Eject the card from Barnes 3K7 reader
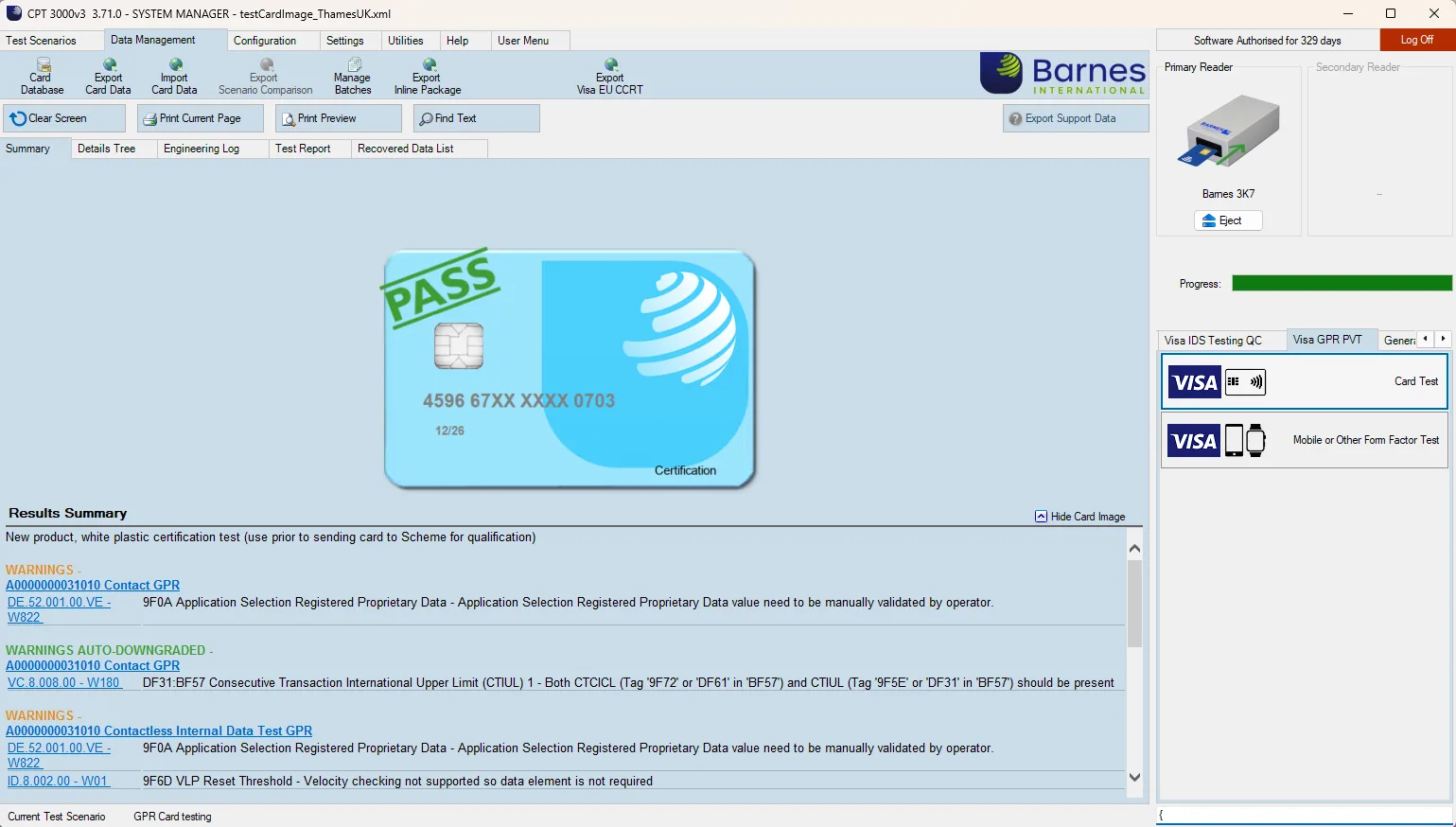This screenshot has height=827, width=1456. [x=1228, y=220]
